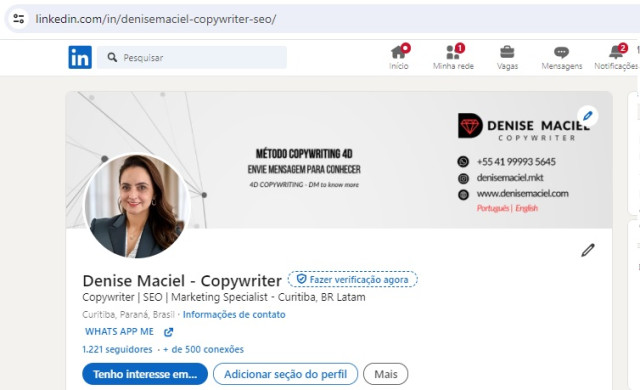The height and width of the screenshot is (390, 640).
Task: Edit banner image with blue pencil icon
Action: (x=587, y=116)
